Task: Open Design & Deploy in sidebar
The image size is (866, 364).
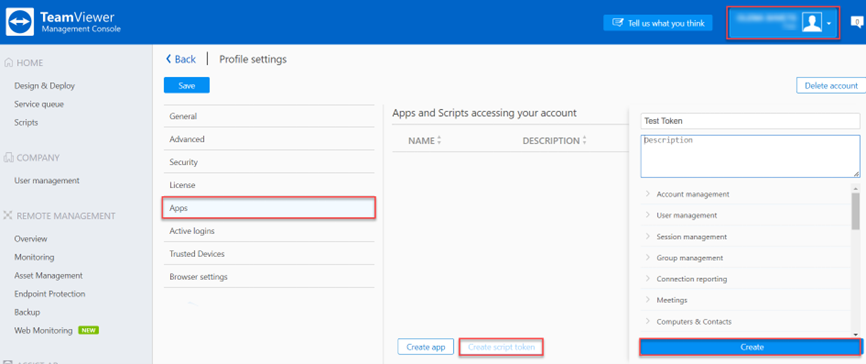Action: 45,86
